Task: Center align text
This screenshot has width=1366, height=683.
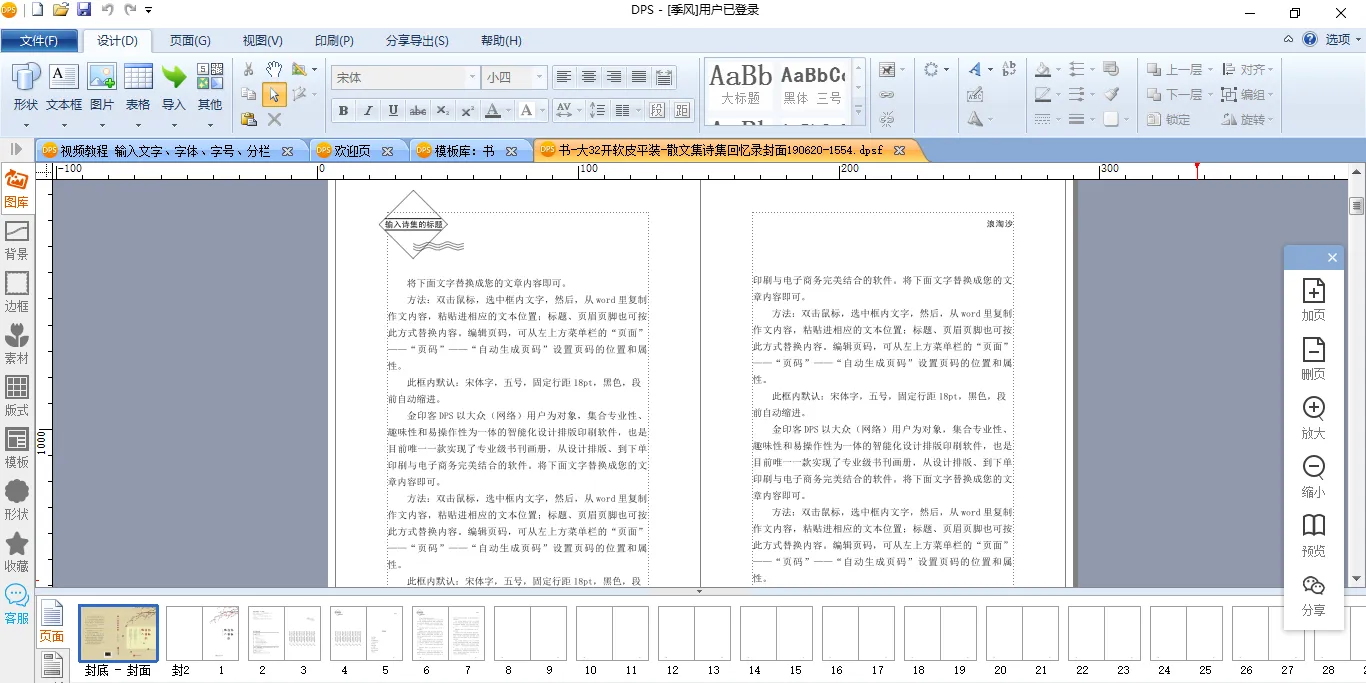Action: tap(589, 77)
